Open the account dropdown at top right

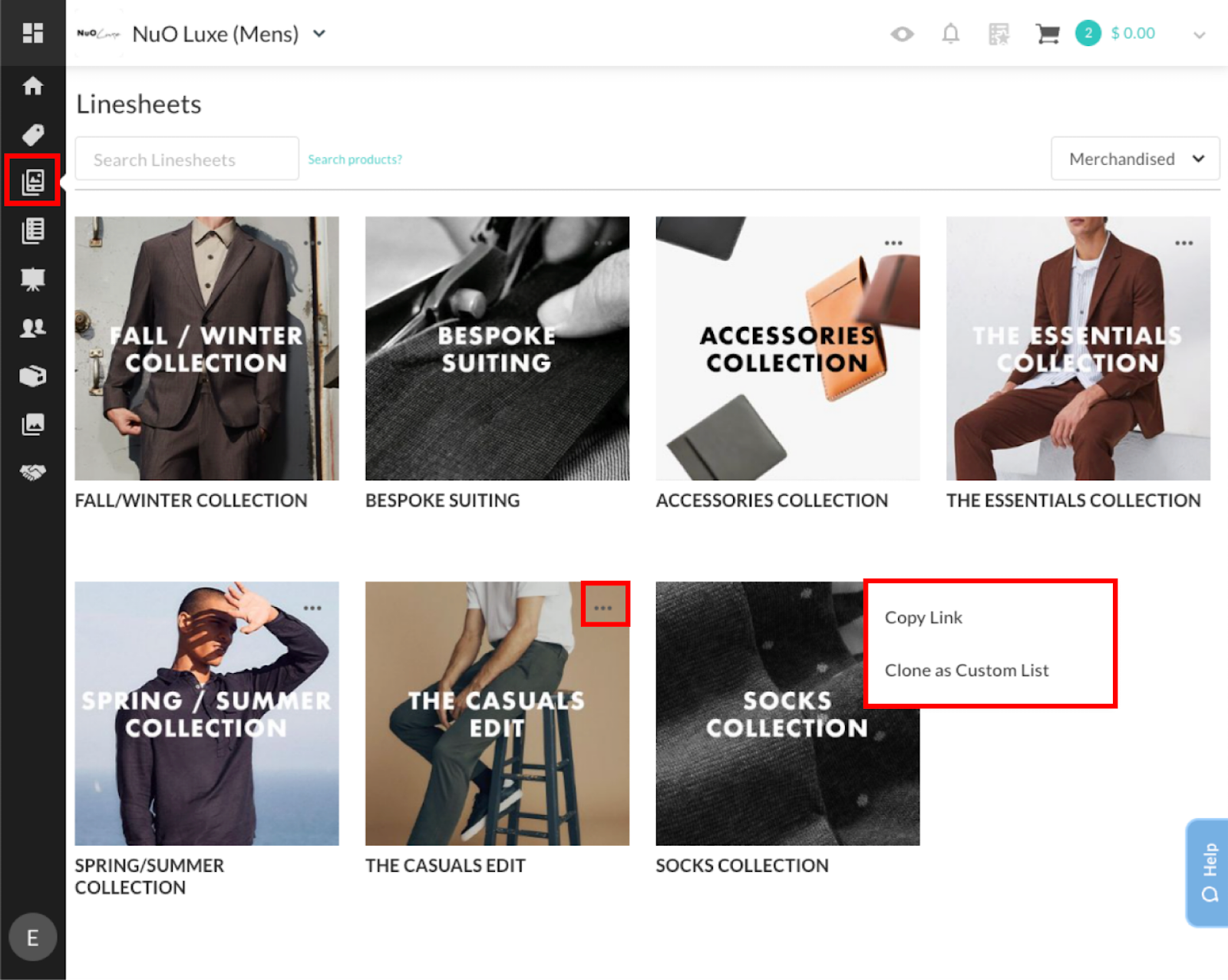point(1199,34)
